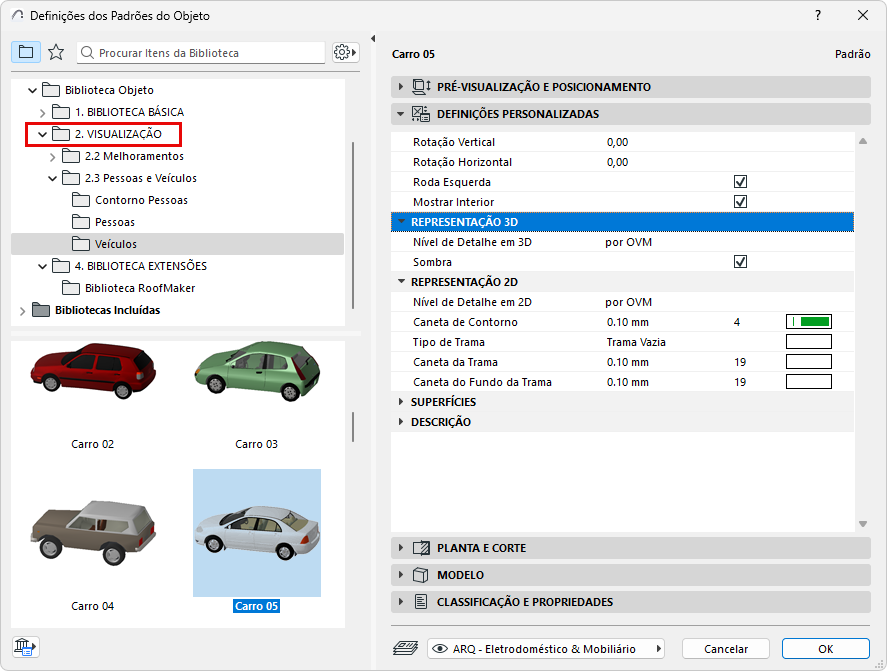887x671 pixels.
Task: Expand Pré-Visualização e Posicionamento panel
Action: pos(402,87)
